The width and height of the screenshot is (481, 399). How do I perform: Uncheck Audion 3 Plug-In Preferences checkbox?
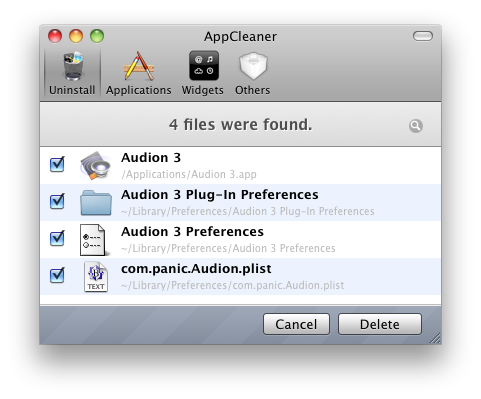pyautogui.click(x=57, y=202)
